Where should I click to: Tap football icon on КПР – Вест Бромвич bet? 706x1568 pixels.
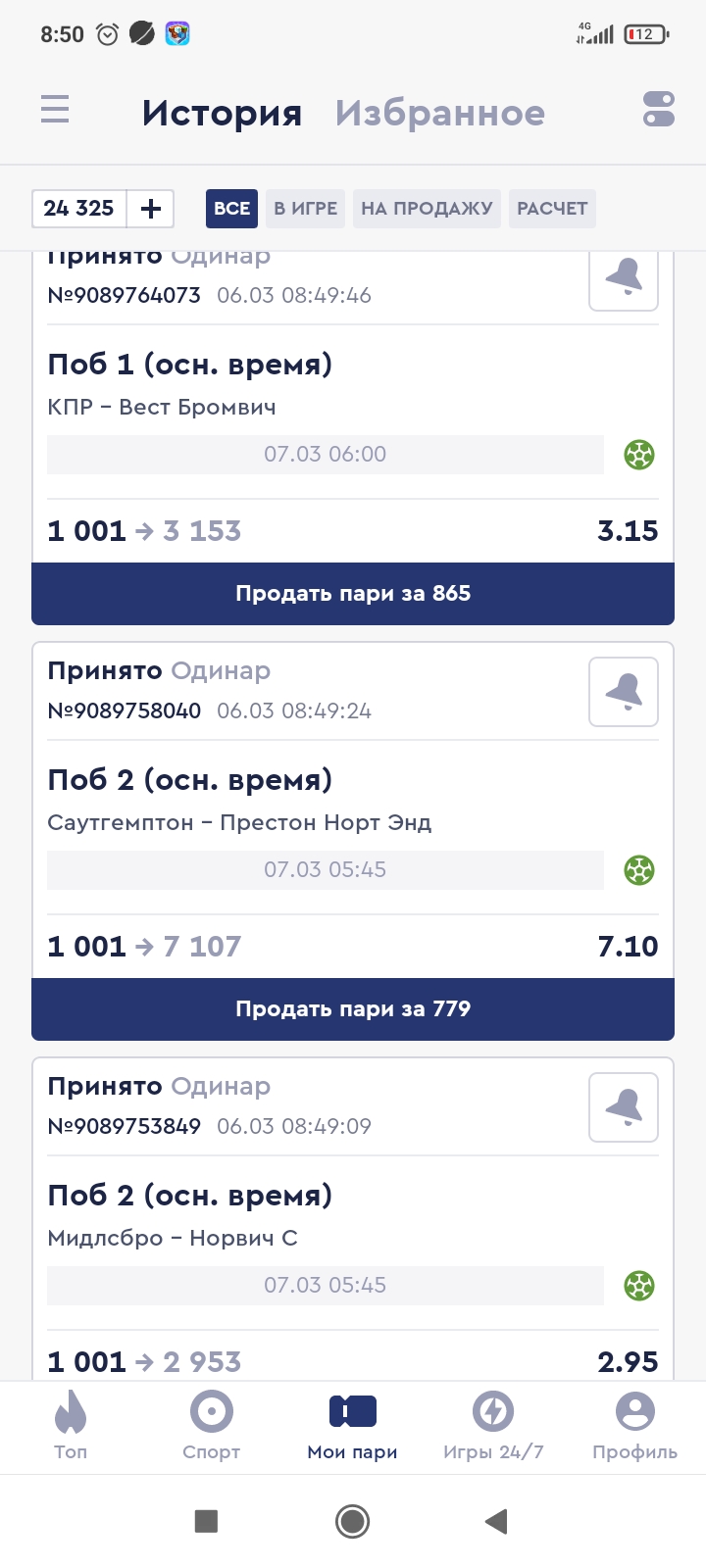(x=639, y=455)
